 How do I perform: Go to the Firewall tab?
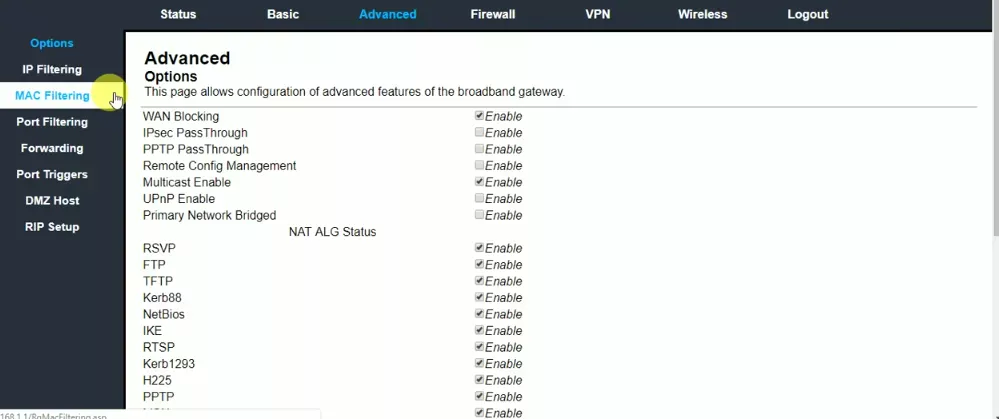point(493,14)
